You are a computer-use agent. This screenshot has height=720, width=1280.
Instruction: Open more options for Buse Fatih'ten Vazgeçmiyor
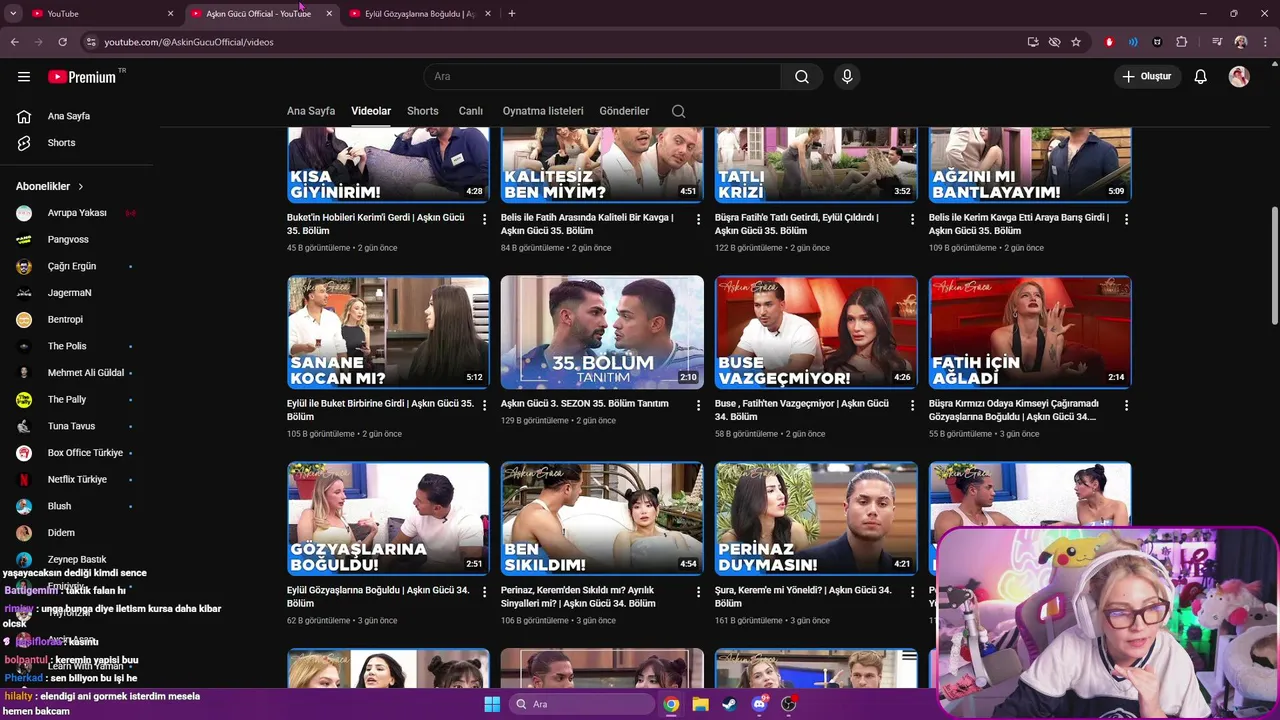[913, 405]
